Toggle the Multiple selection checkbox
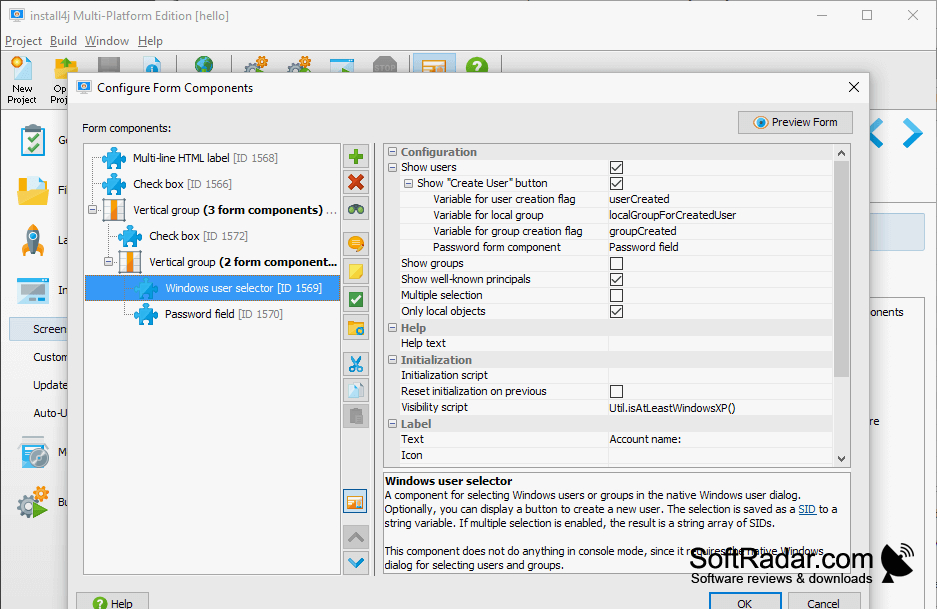This screenshot has width=937, height=609. pyautogui.click(x=616, y=295)
